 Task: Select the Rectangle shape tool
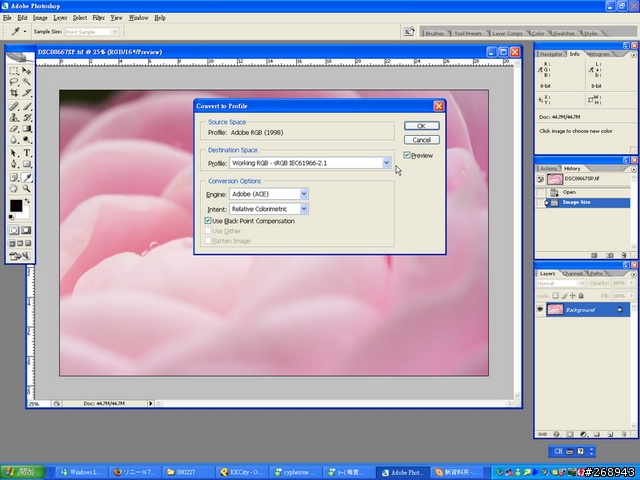coord(27,164)
